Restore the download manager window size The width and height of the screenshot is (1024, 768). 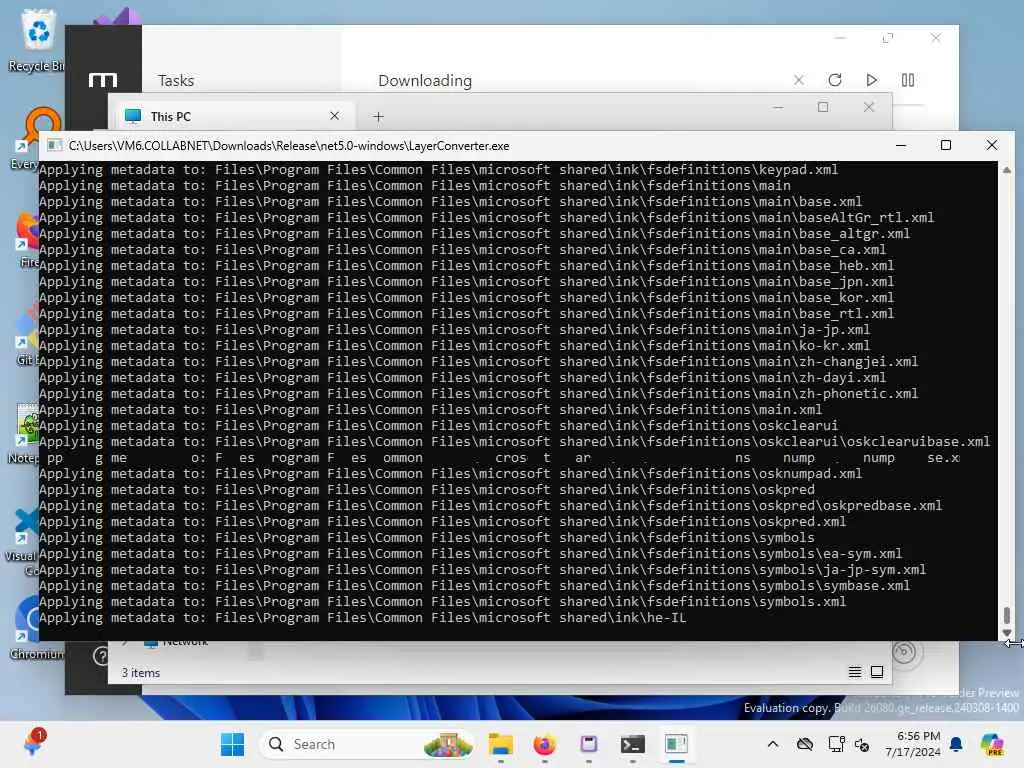[x=888, y=38]
